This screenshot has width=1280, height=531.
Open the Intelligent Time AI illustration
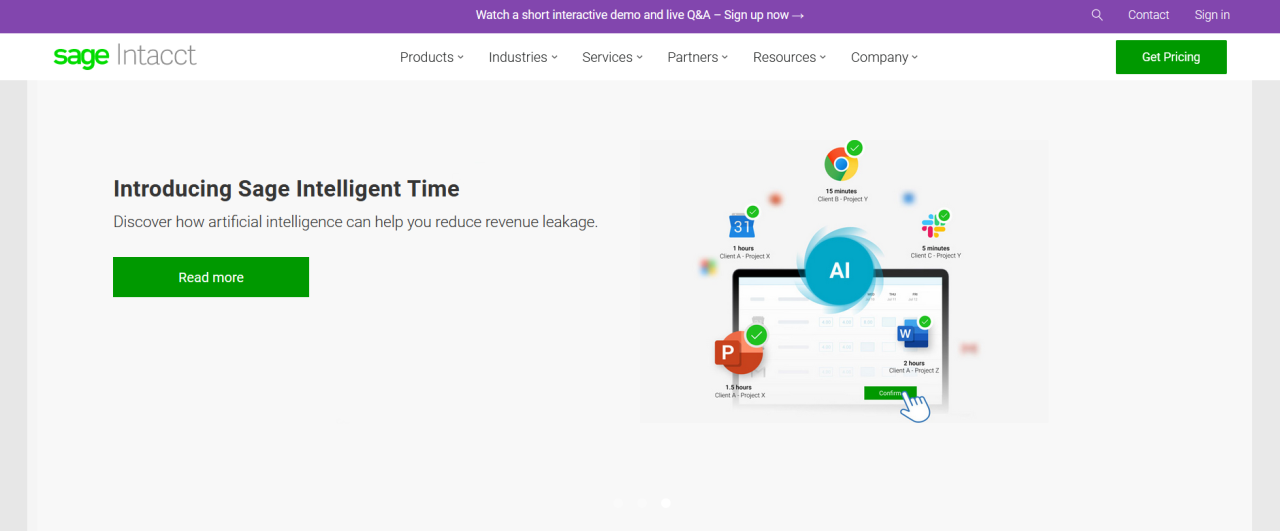click(x=844, y=281)
